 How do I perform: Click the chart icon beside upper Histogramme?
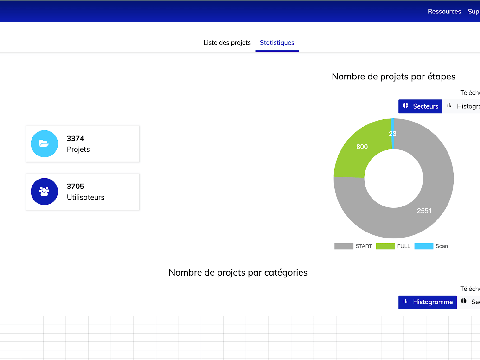click(449, 106)
